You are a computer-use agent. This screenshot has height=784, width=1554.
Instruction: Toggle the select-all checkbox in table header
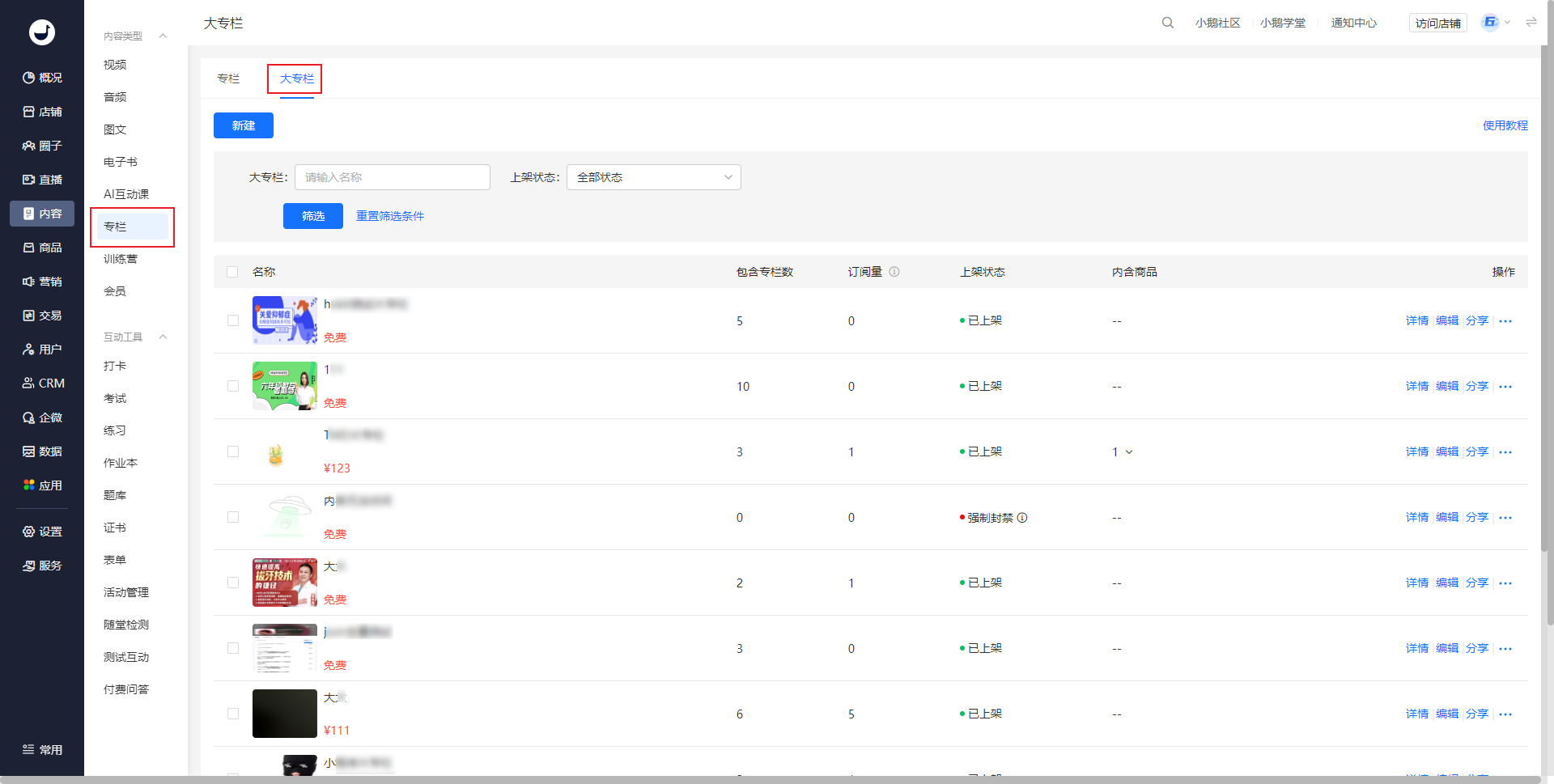[233, 272]
